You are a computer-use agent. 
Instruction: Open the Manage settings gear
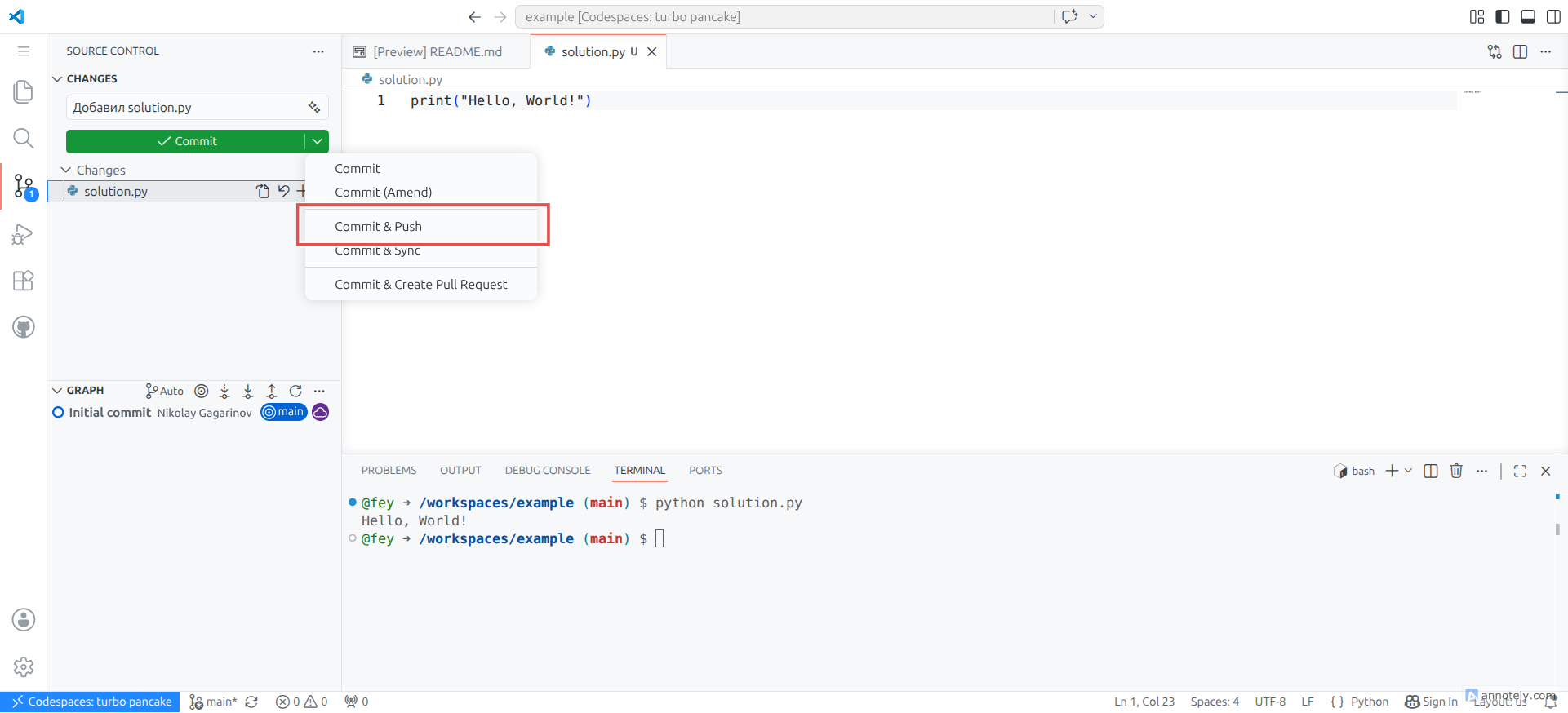tap(24, 666)
